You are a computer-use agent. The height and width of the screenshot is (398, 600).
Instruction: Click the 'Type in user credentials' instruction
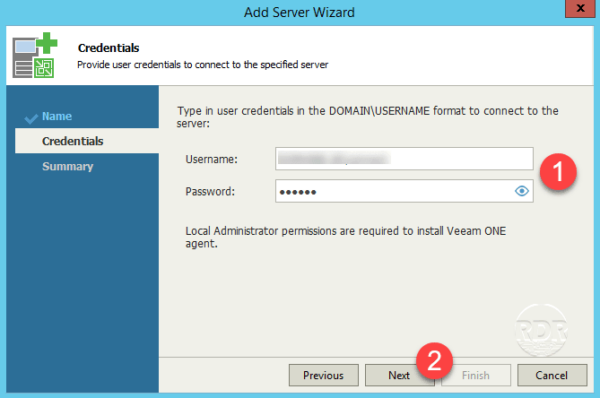click(367, 117)
